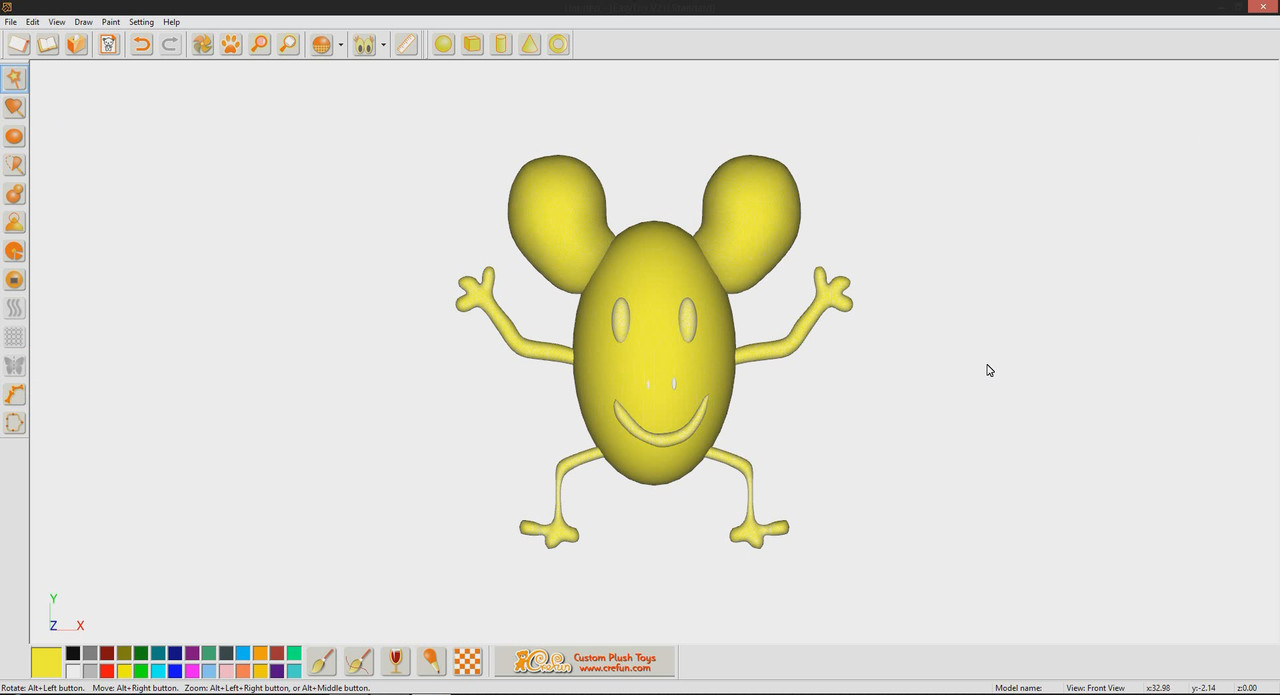This screenshot has height=695, width=1280.
Task: Click the cartoon eyes view icon
Action: click(364, 44)
